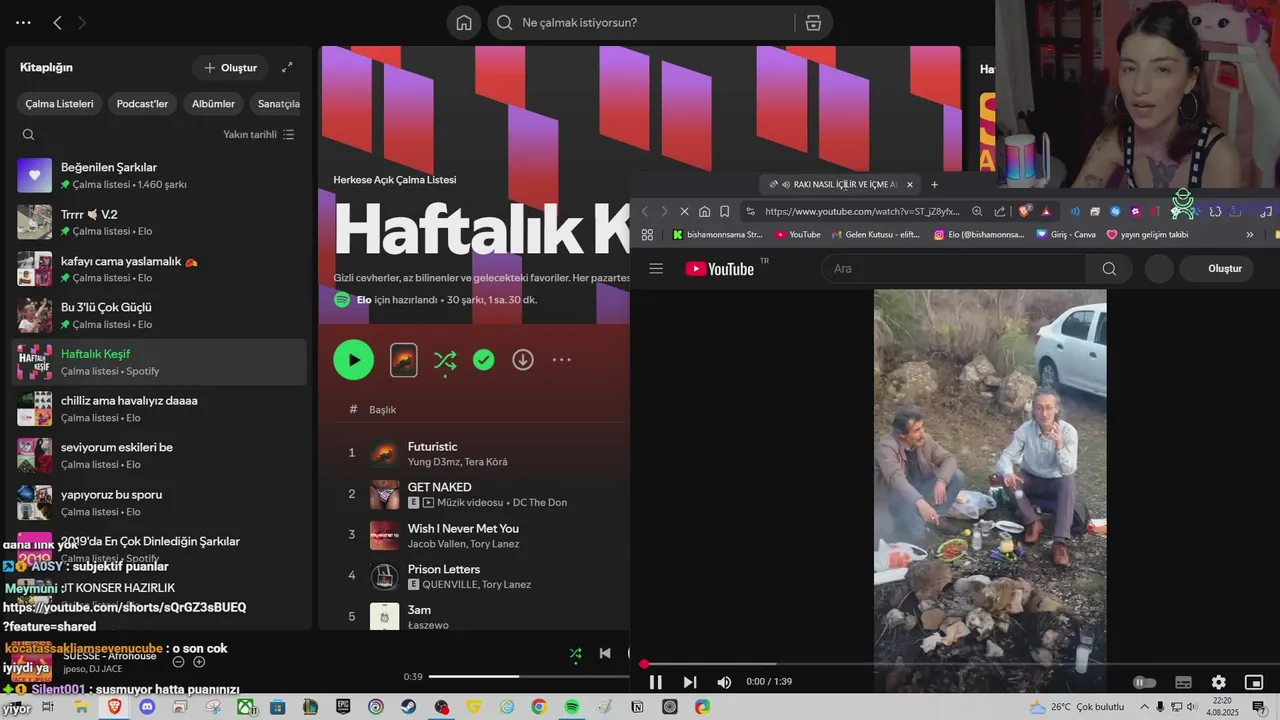The height and width of the screenshot is (720, 1280).
Task: Open Spotify Home via house icon
Action: pos(464,22)
